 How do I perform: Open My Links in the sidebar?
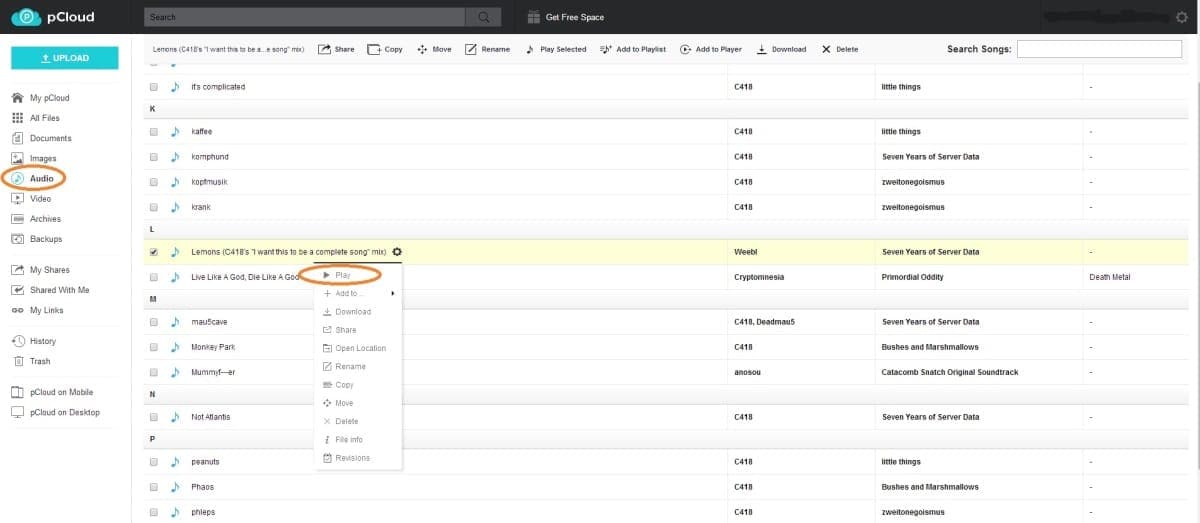[38, 310]
